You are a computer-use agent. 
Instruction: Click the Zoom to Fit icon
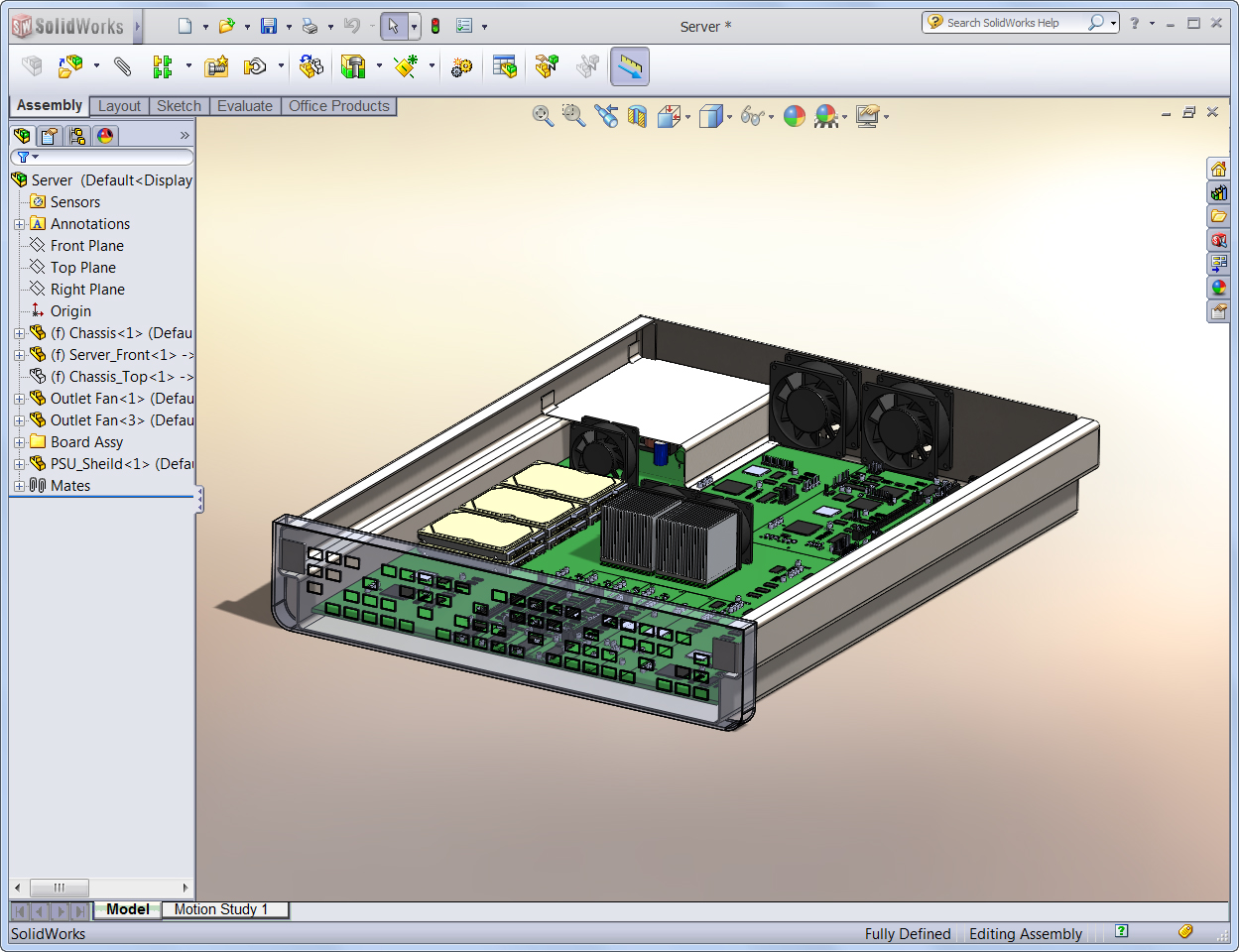543,116
